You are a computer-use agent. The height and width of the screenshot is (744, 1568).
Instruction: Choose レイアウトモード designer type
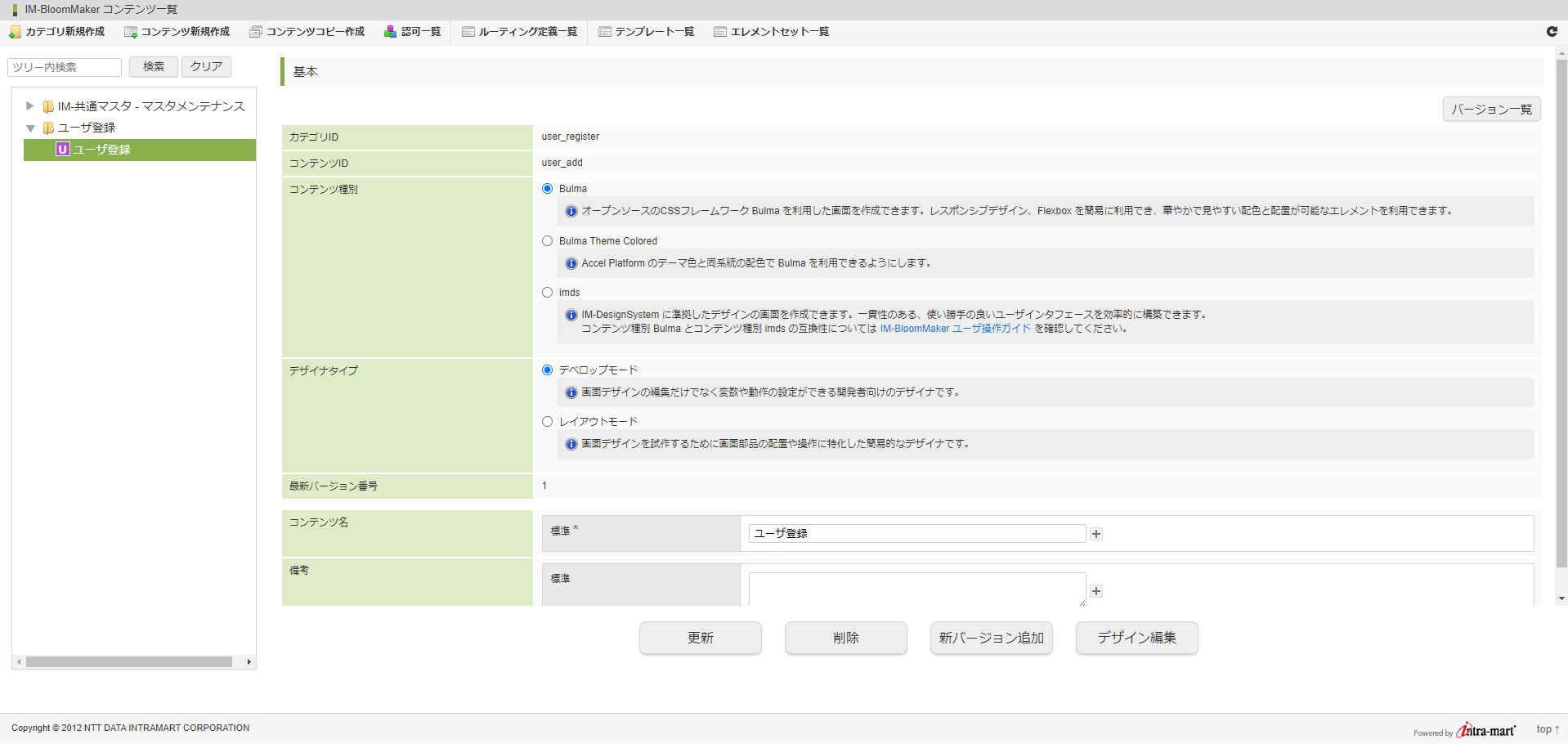548,422
